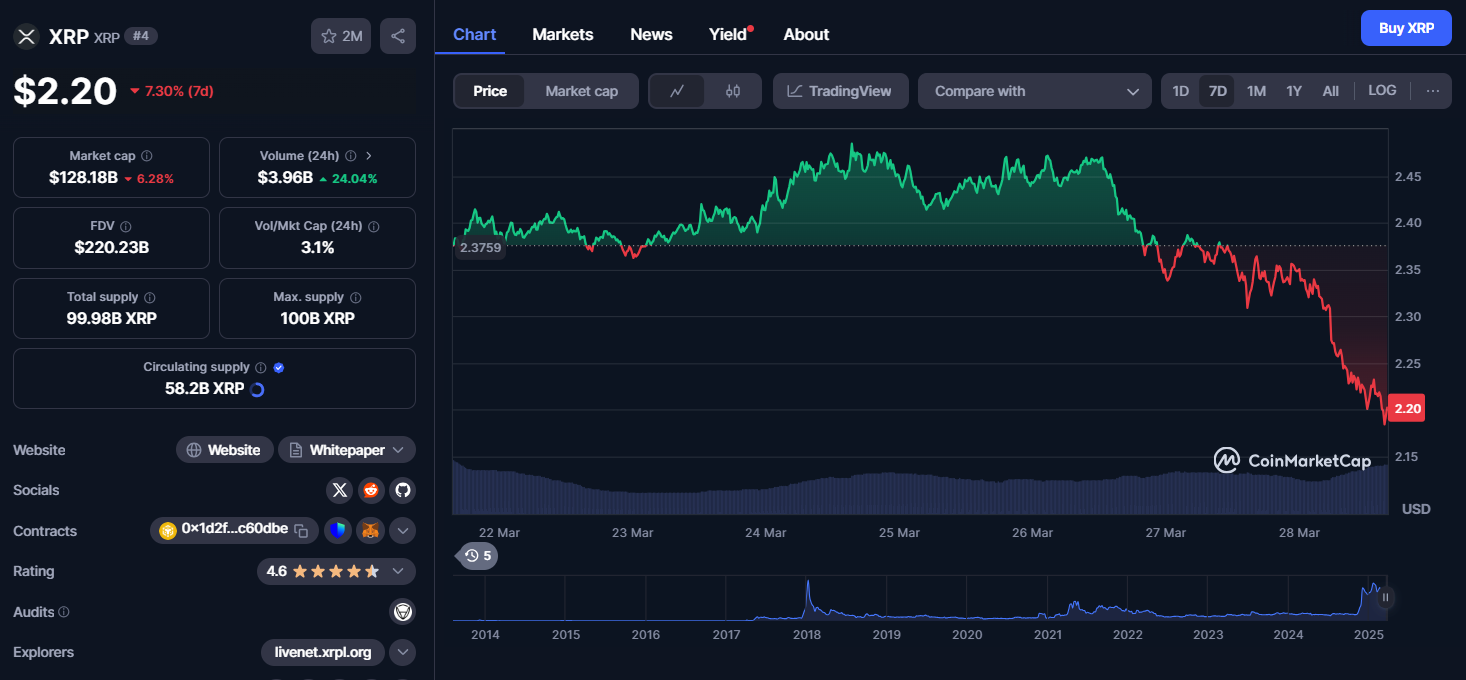Switch chart to Market cap view
This screenshot has height=680, width=1466.
pos(582,91)
